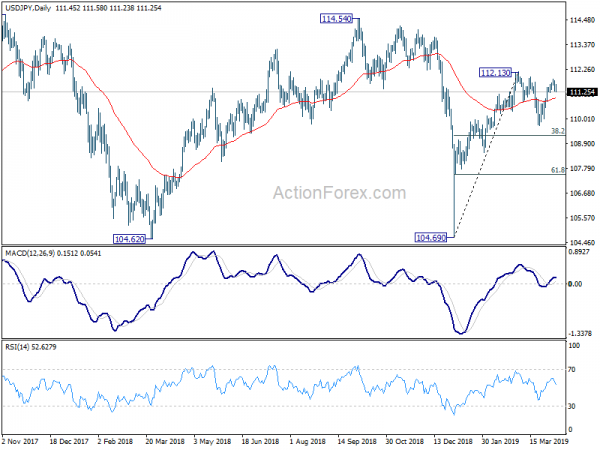Click the 112.130 price label
This screenshot has width=600, height=450.
tap(495, 72)
